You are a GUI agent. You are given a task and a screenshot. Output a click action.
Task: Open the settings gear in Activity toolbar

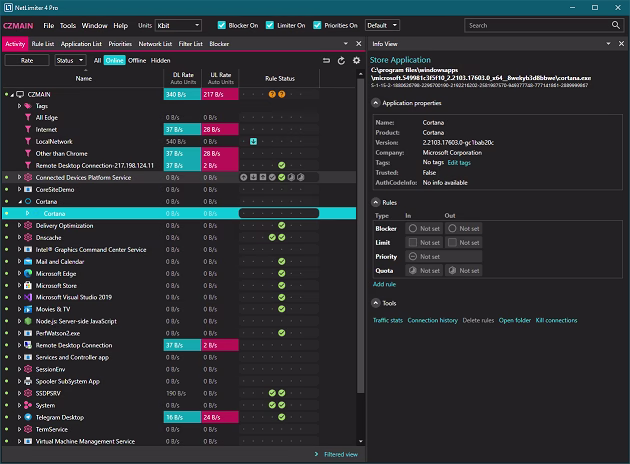pyautogui.click(x=356, y=61)
